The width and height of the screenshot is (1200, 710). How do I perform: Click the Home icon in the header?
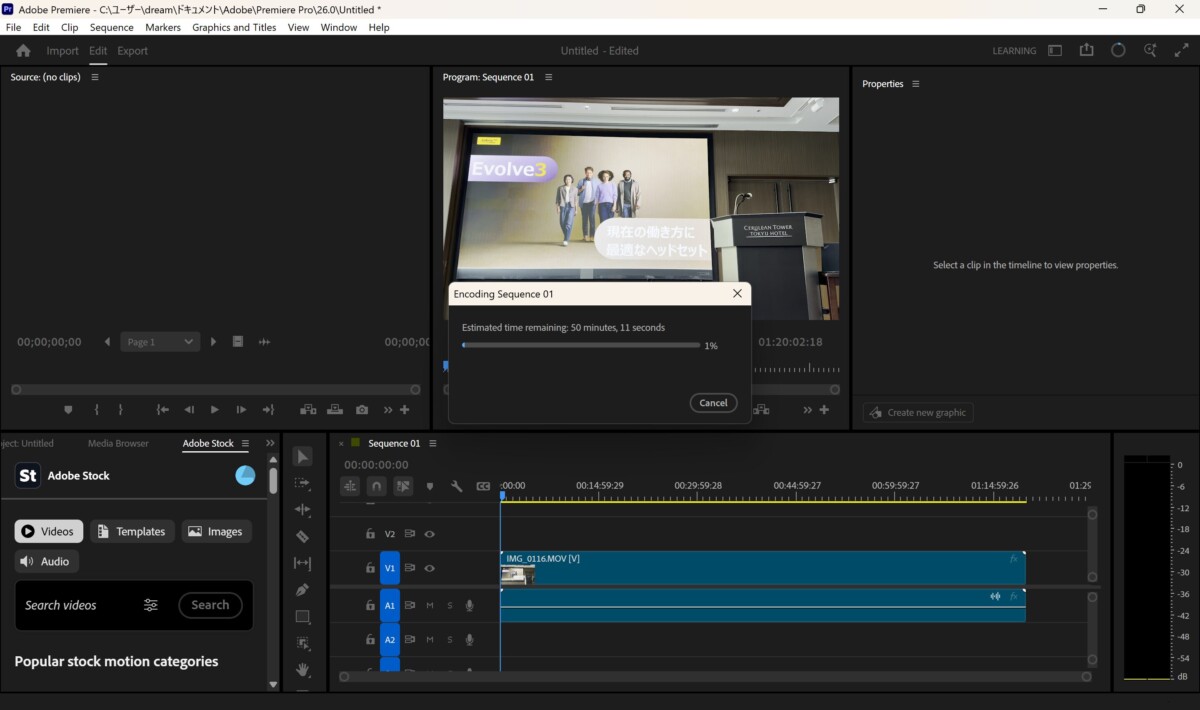(x=23, y=51)
